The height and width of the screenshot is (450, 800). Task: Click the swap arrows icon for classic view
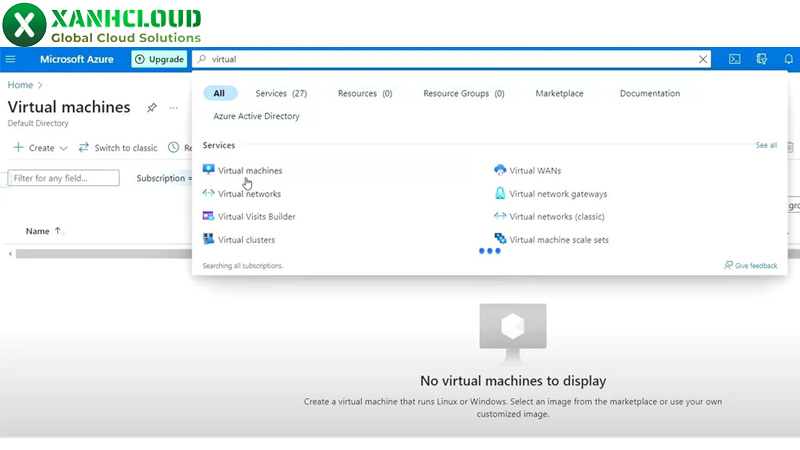(84, 147)
